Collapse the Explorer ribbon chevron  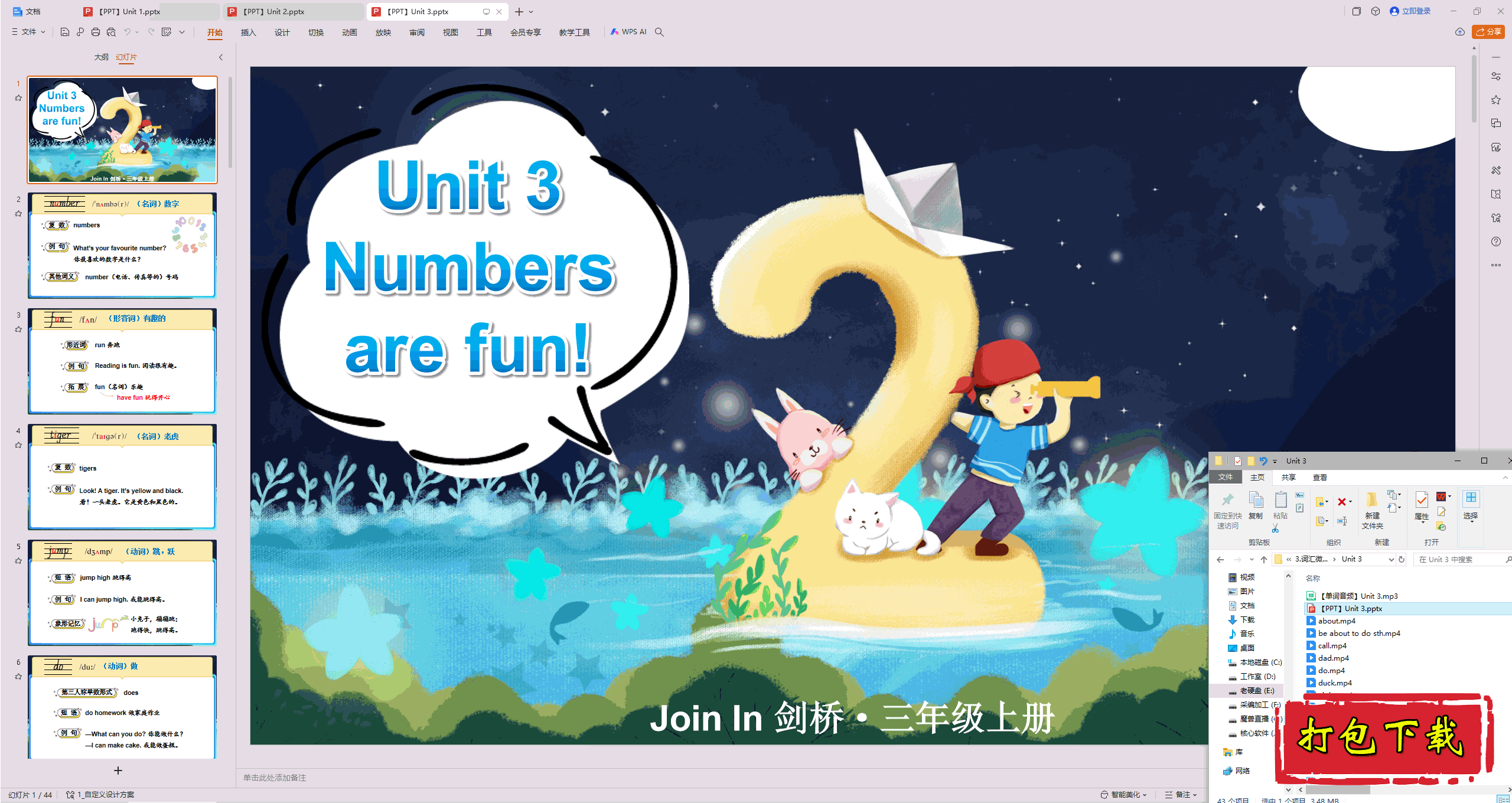point(1506,477)
